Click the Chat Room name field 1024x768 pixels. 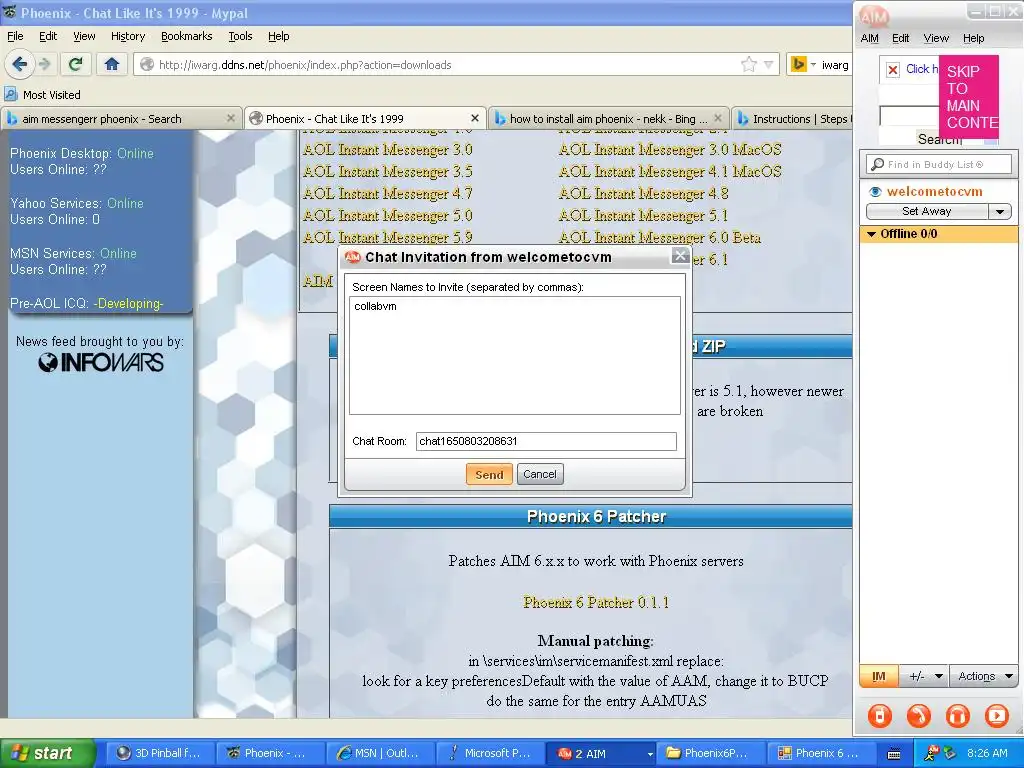[x=546, y=441]
